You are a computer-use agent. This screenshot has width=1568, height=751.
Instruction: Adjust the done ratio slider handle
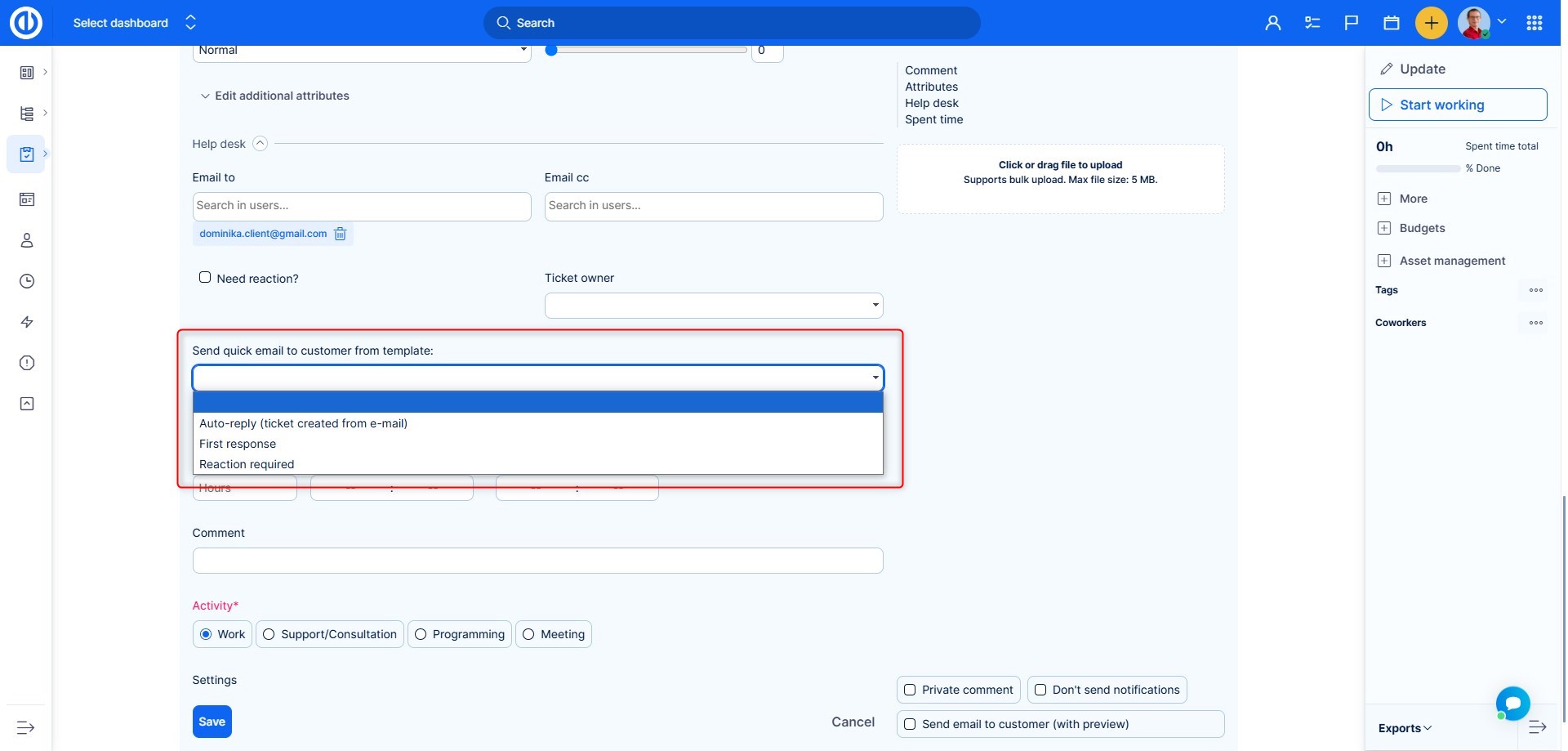(551, 51)
